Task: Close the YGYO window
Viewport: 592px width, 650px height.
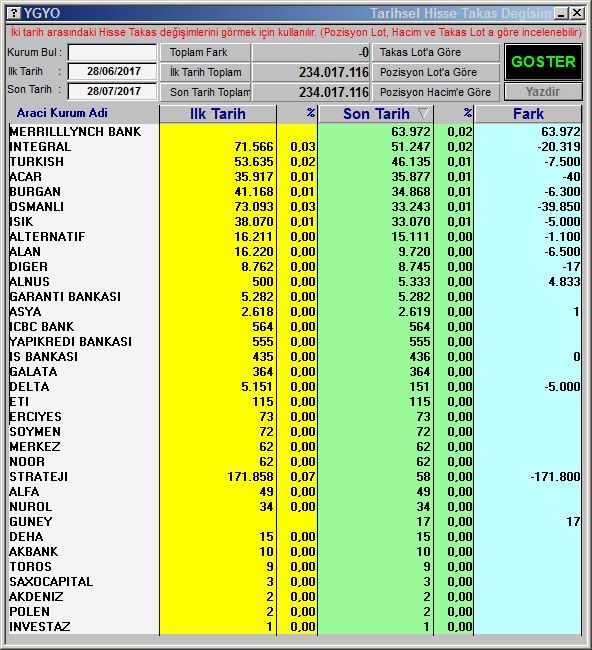Action: (577, 14)
